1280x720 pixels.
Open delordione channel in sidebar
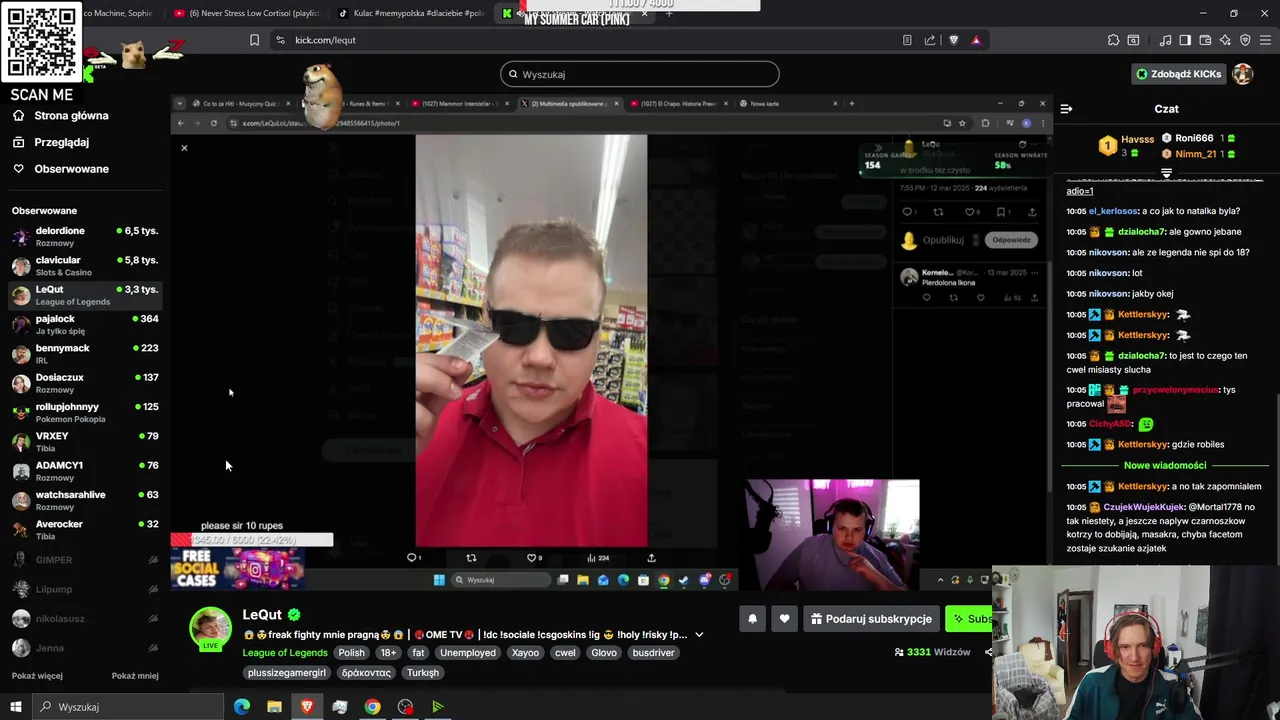coord(85,236)
